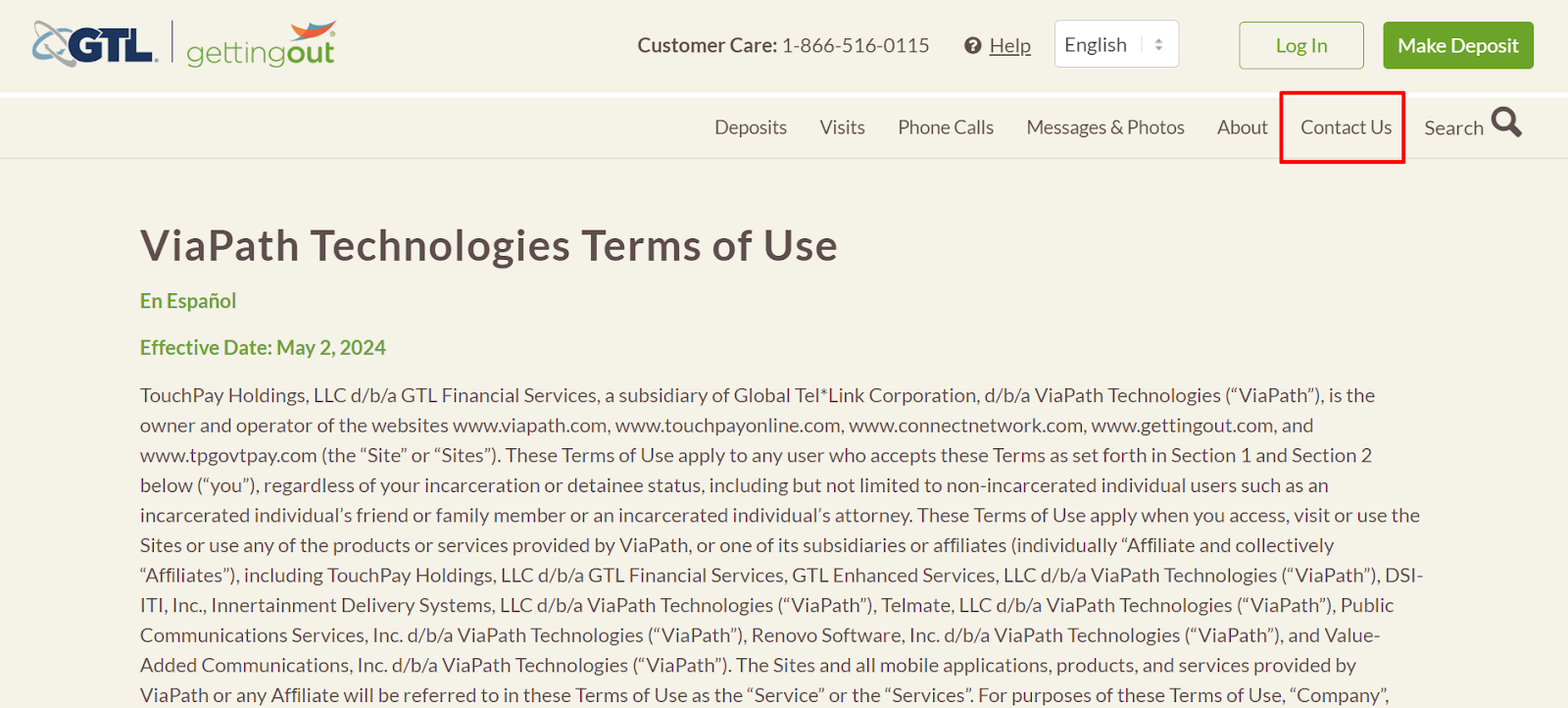This screenshot has height=708, width=1568.
Task: Open the About menu
Action: [x=1243, y=127]
